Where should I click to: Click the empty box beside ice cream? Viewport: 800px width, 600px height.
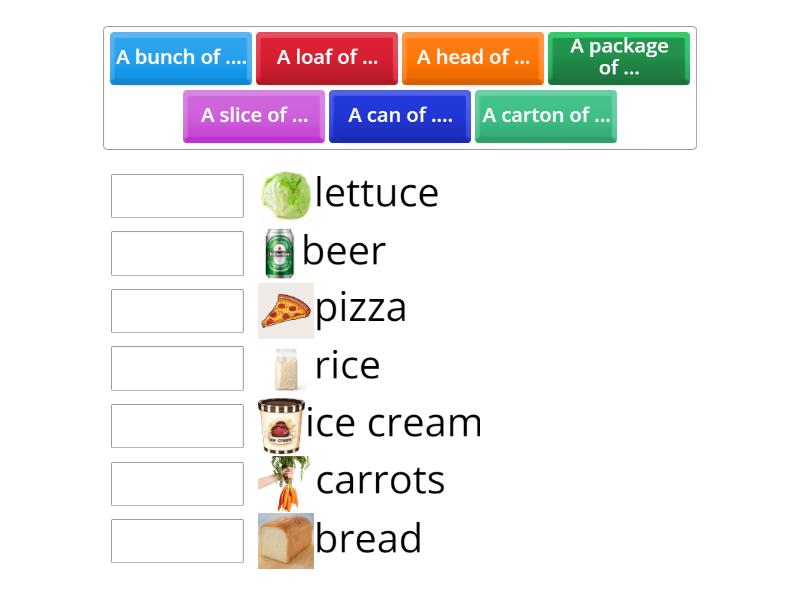pyautogui.click(x=177, y=426)
